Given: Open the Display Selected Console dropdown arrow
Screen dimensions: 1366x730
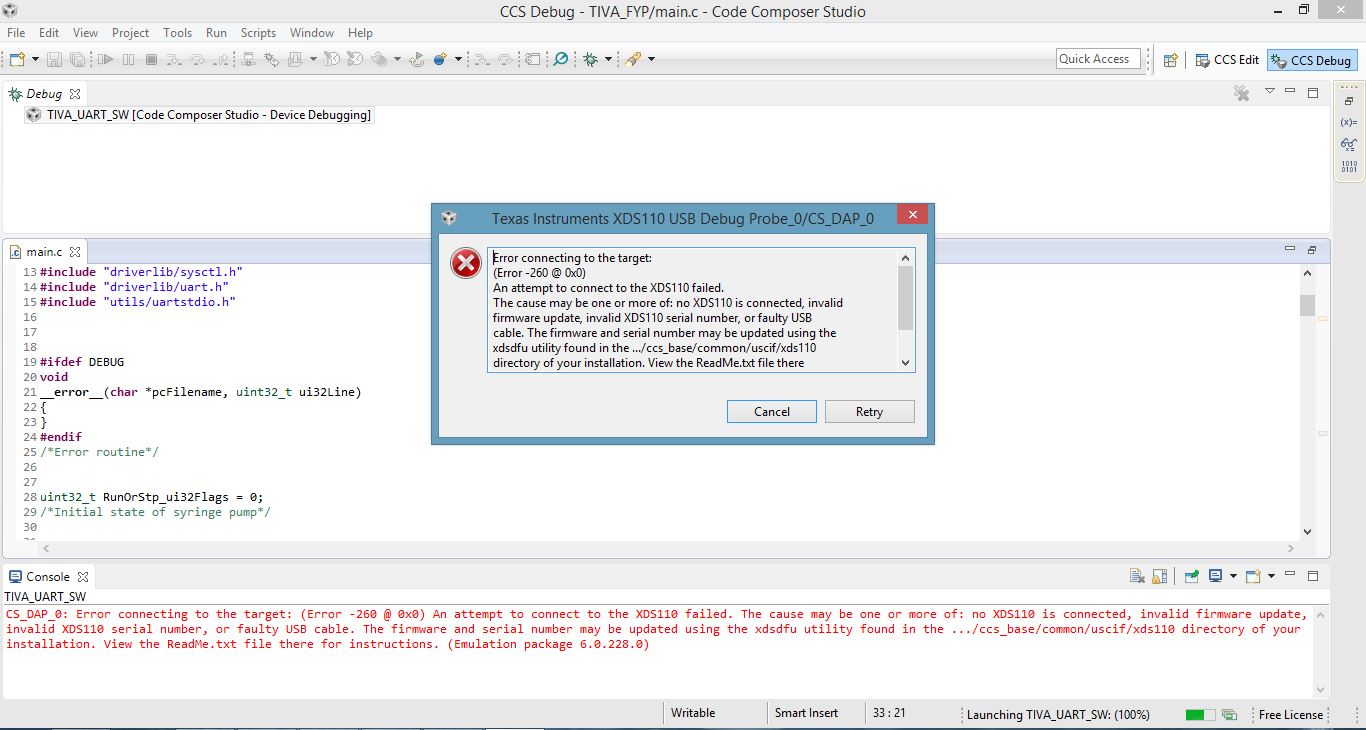Looking at the screenshot, I should point(1233,576).
